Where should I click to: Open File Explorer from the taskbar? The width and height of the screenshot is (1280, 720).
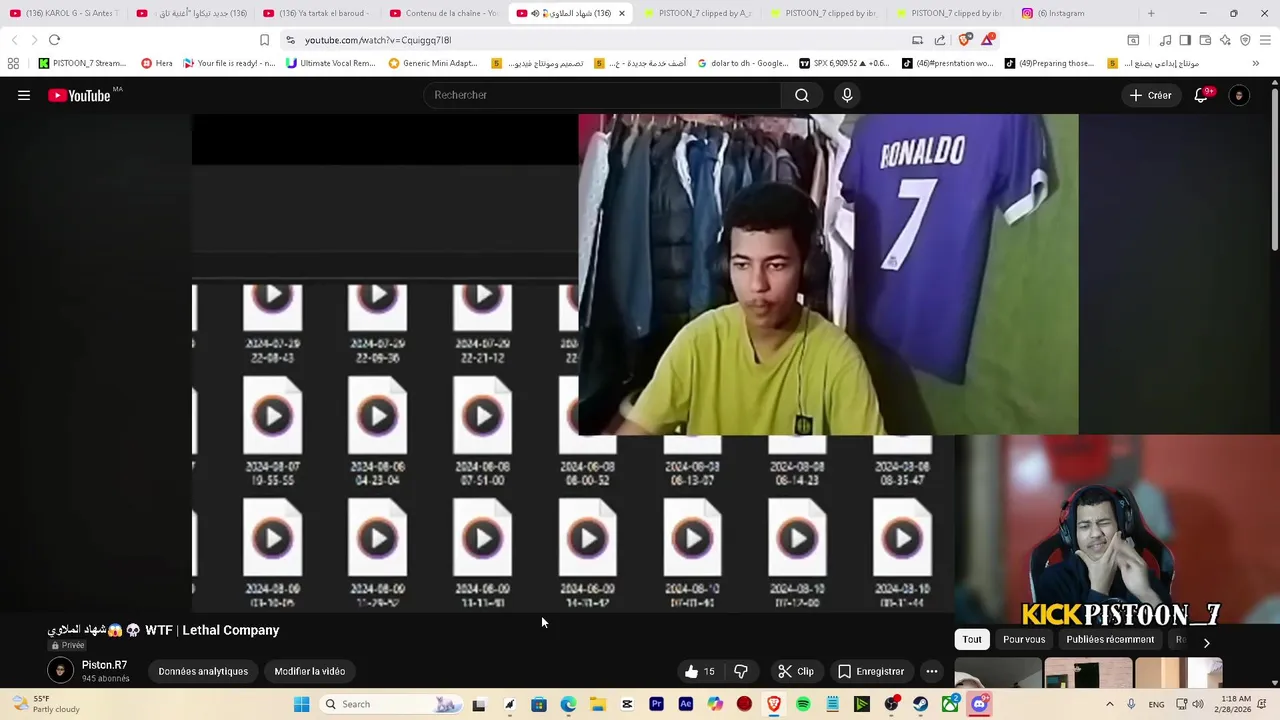point(597,704)
